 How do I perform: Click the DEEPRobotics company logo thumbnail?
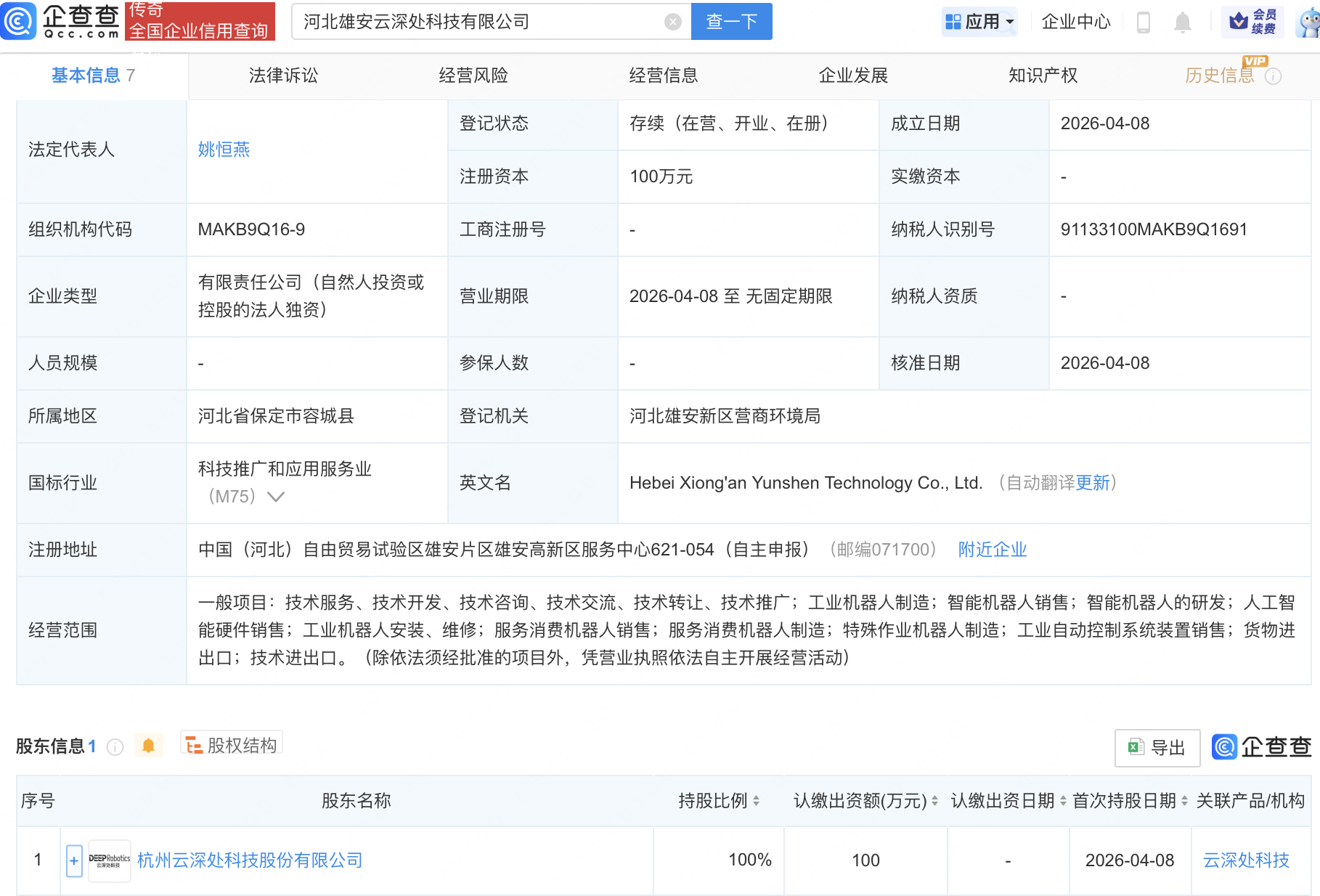tap(109, 860)
